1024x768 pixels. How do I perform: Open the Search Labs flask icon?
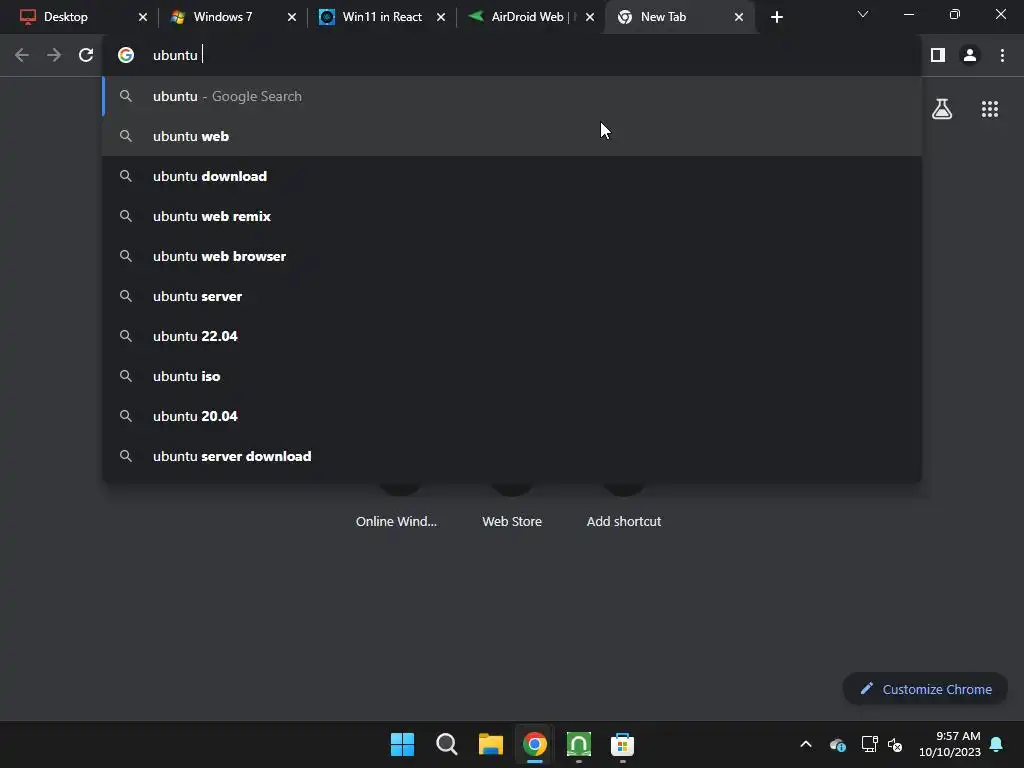[x=942, y=109]
